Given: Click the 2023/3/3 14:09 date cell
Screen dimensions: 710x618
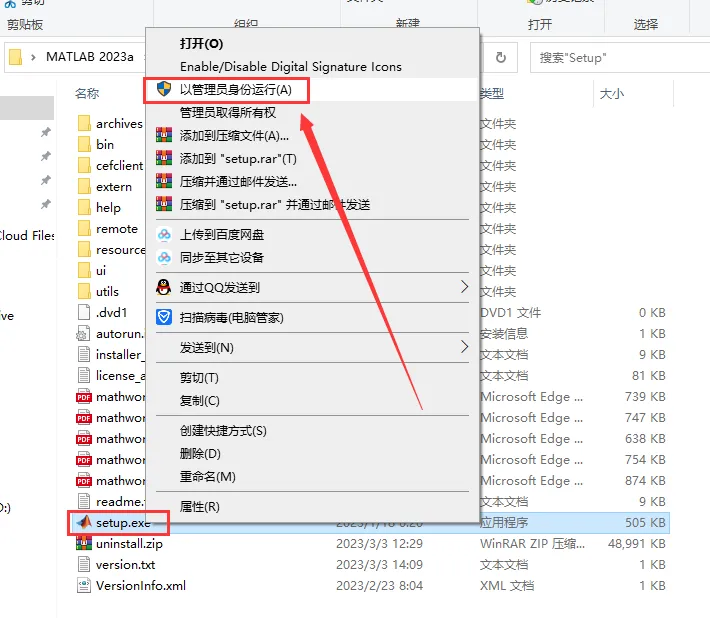Looking at the screenshot, I should pyautogui.click(x=379, y=565).
